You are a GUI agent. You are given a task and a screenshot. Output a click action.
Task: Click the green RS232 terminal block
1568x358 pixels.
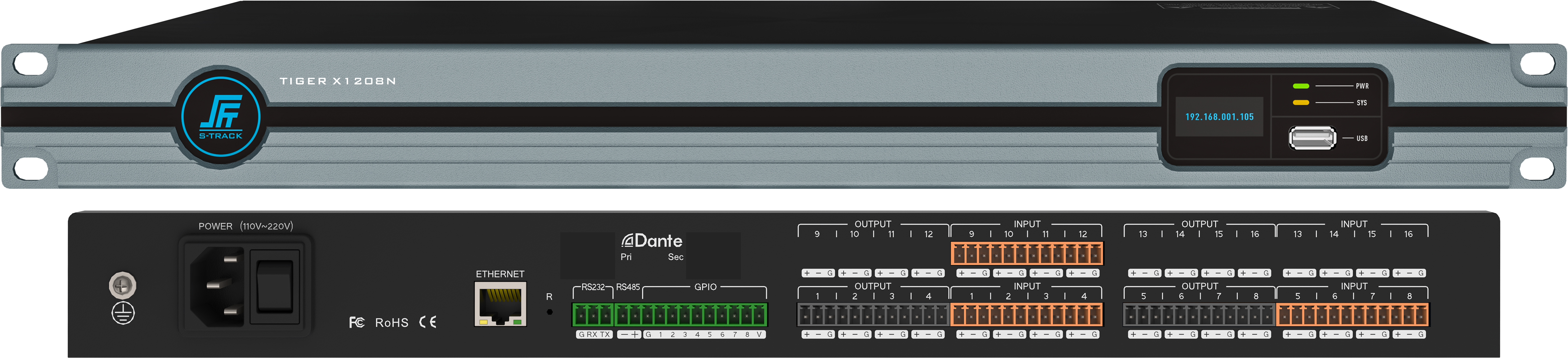[x=593, y=315]
